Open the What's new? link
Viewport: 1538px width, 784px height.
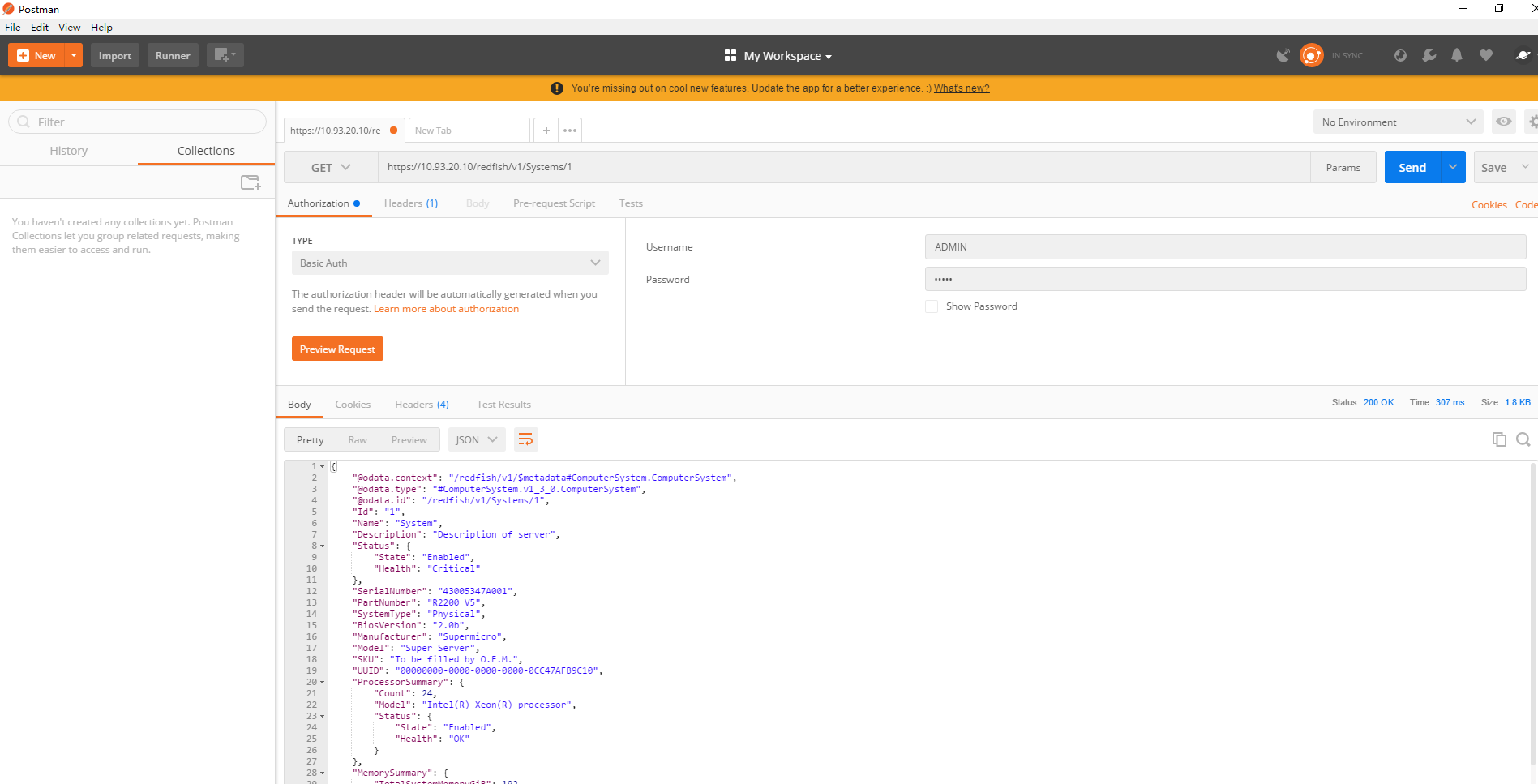[x=961, y=88]
